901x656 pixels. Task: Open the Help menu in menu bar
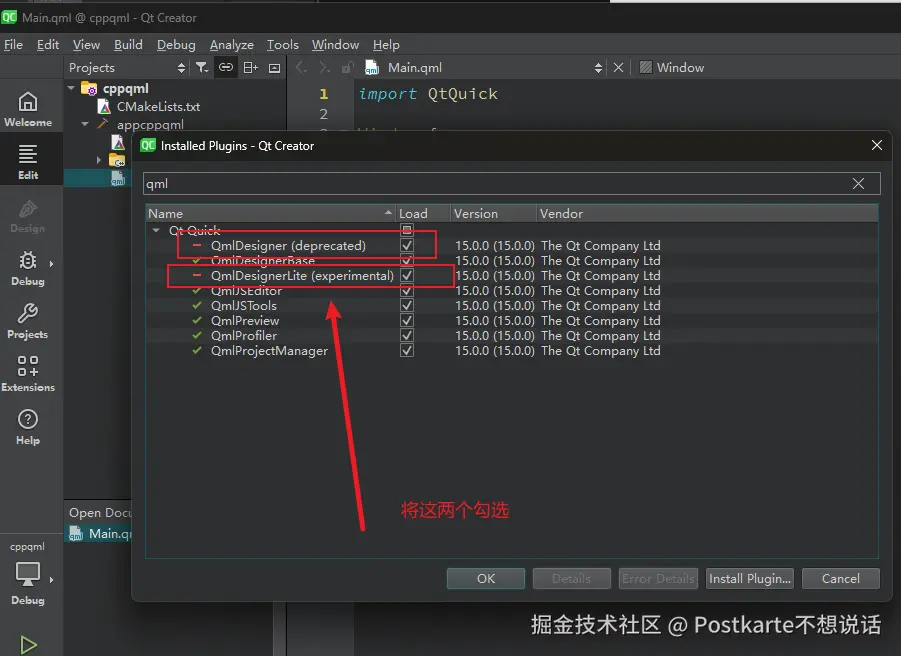pyautogui.click(x=386, y=45)
